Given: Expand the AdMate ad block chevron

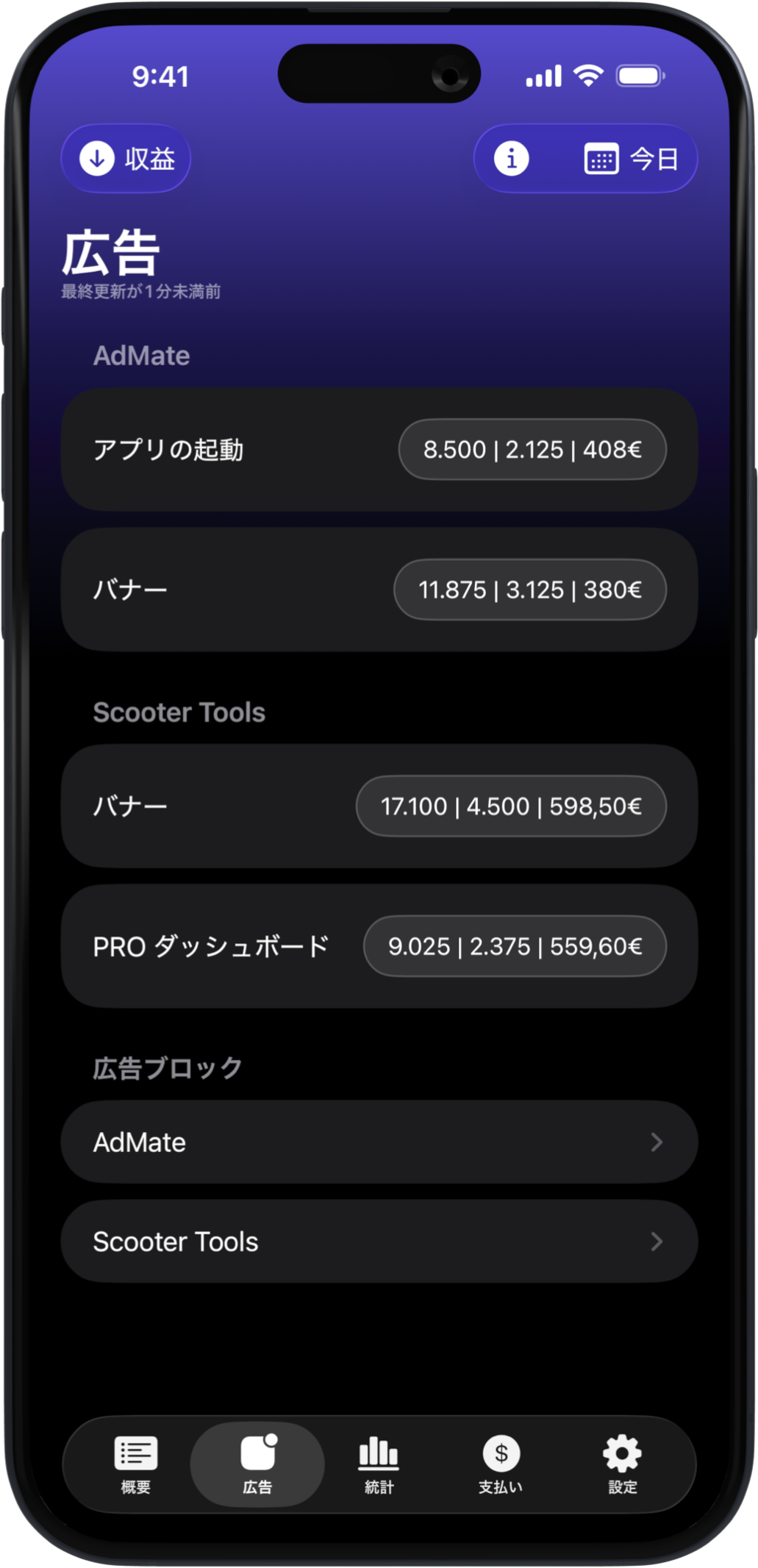Looking at the screenshot, I should click(657, 1142).
